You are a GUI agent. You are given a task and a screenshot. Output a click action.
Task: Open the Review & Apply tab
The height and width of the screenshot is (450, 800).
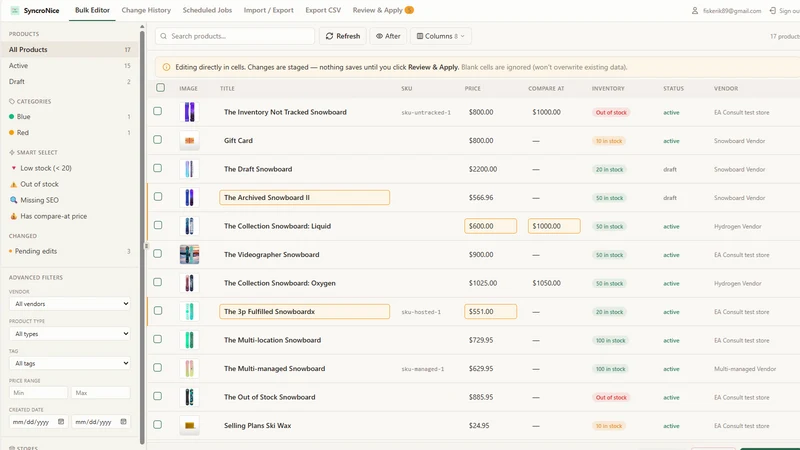[x=383, y=10]
